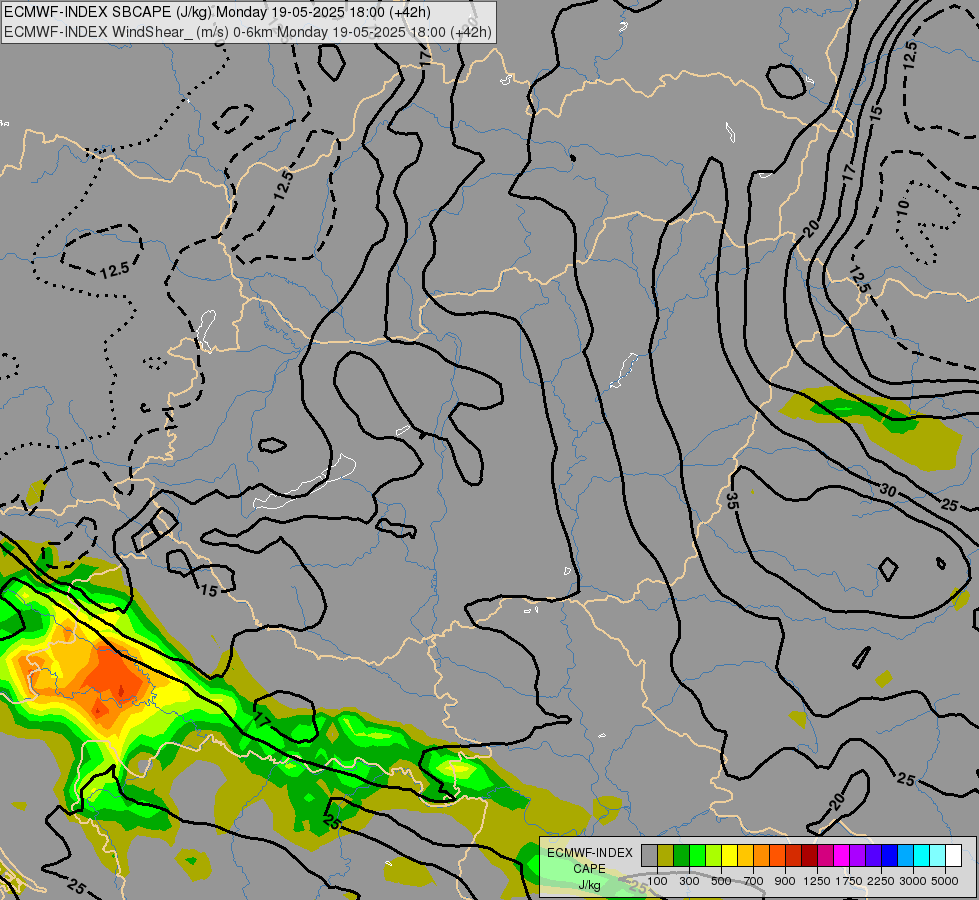The image size is (979, 900).
Task: Click the 3000 value in the legend scale
Action: 913,881
